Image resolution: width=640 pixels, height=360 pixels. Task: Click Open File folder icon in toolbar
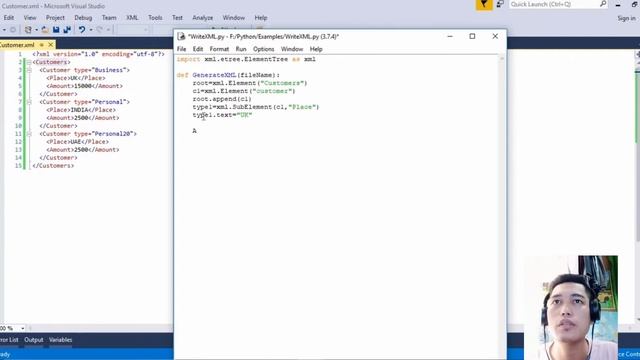45,30
